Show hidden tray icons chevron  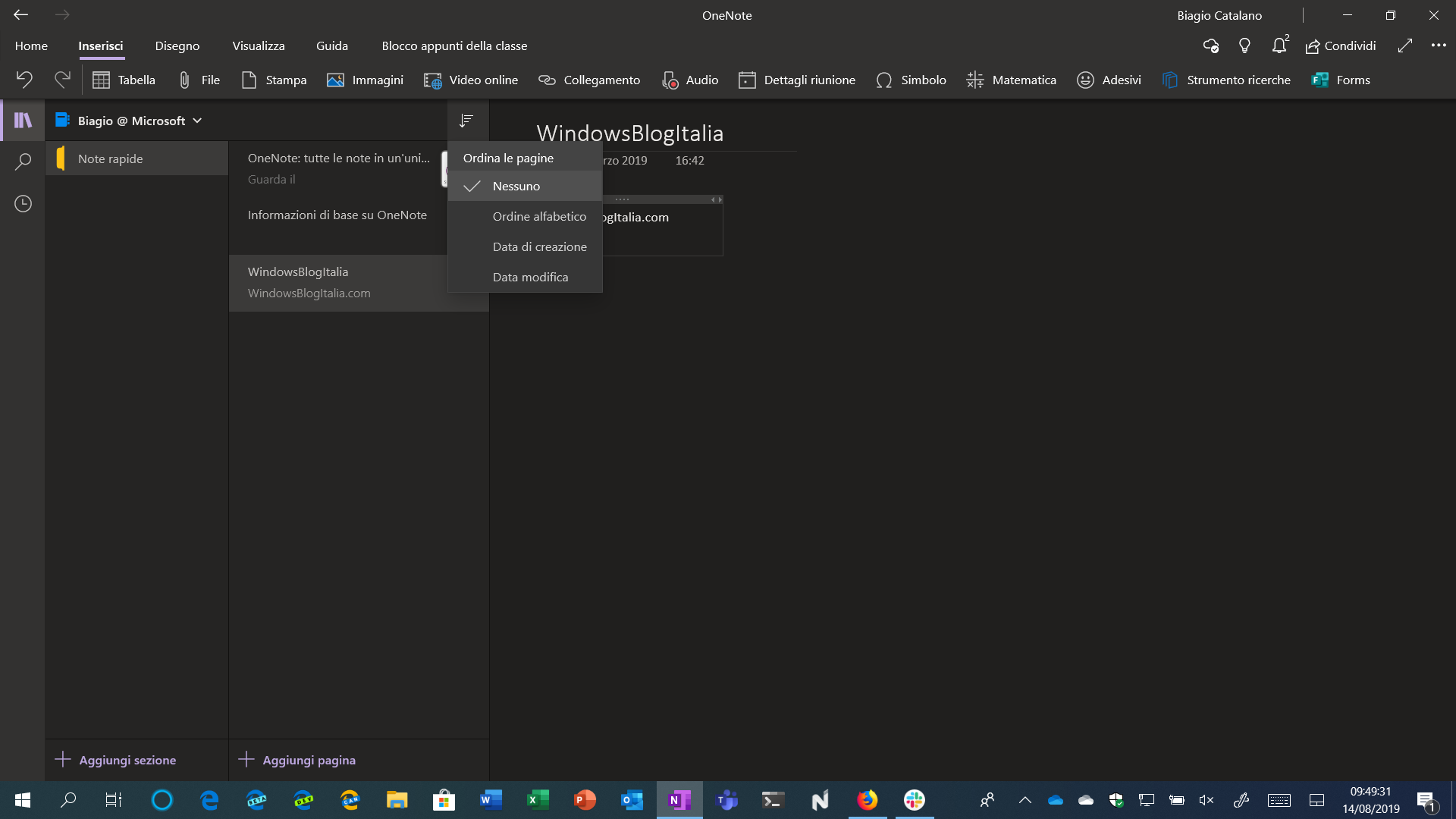click(x=1025, y=799)
